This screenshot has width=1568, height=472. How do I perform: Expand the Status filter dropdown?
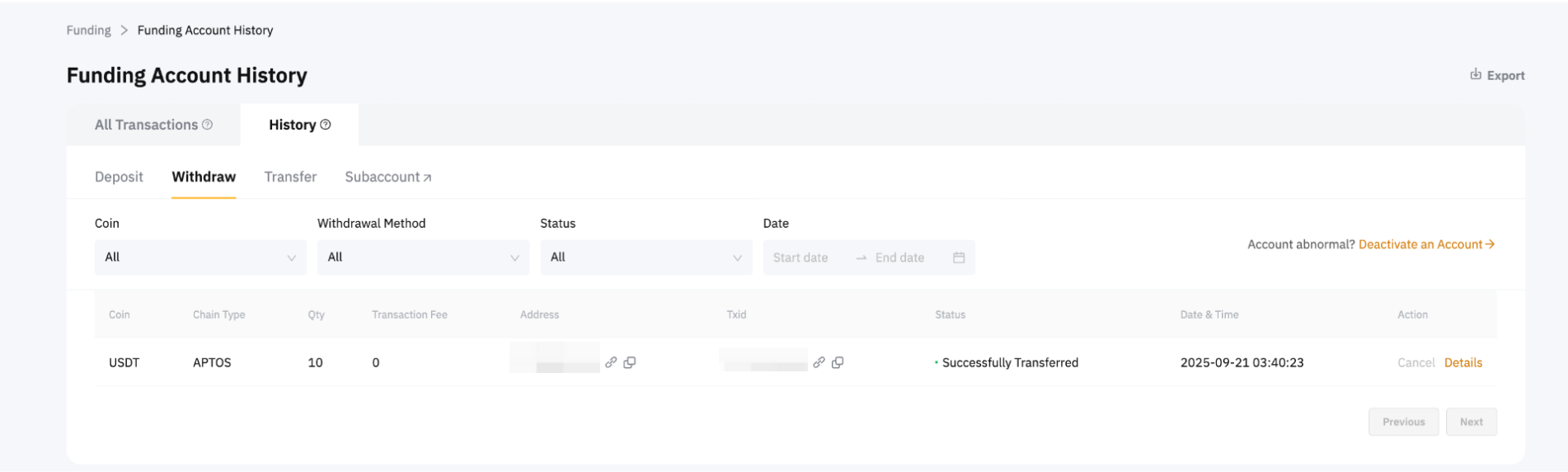pyautogui.click(x=646, y=257)
